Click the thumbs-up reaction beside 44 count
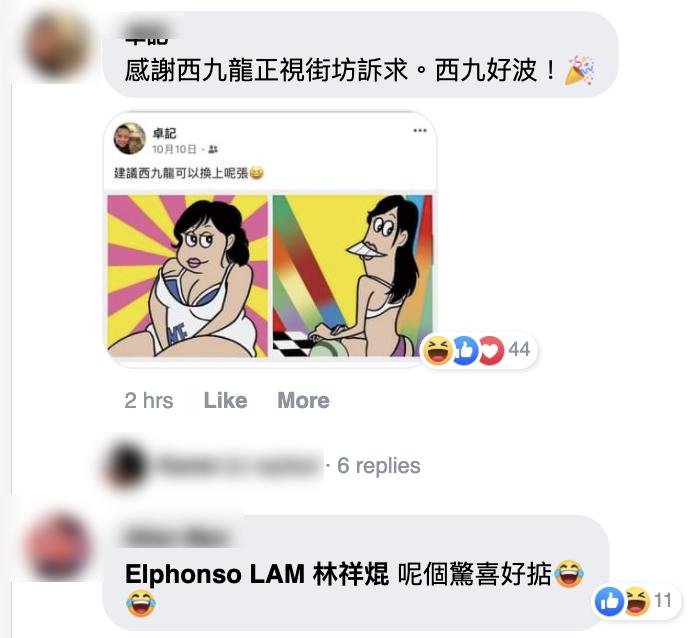 coord(465,350)
